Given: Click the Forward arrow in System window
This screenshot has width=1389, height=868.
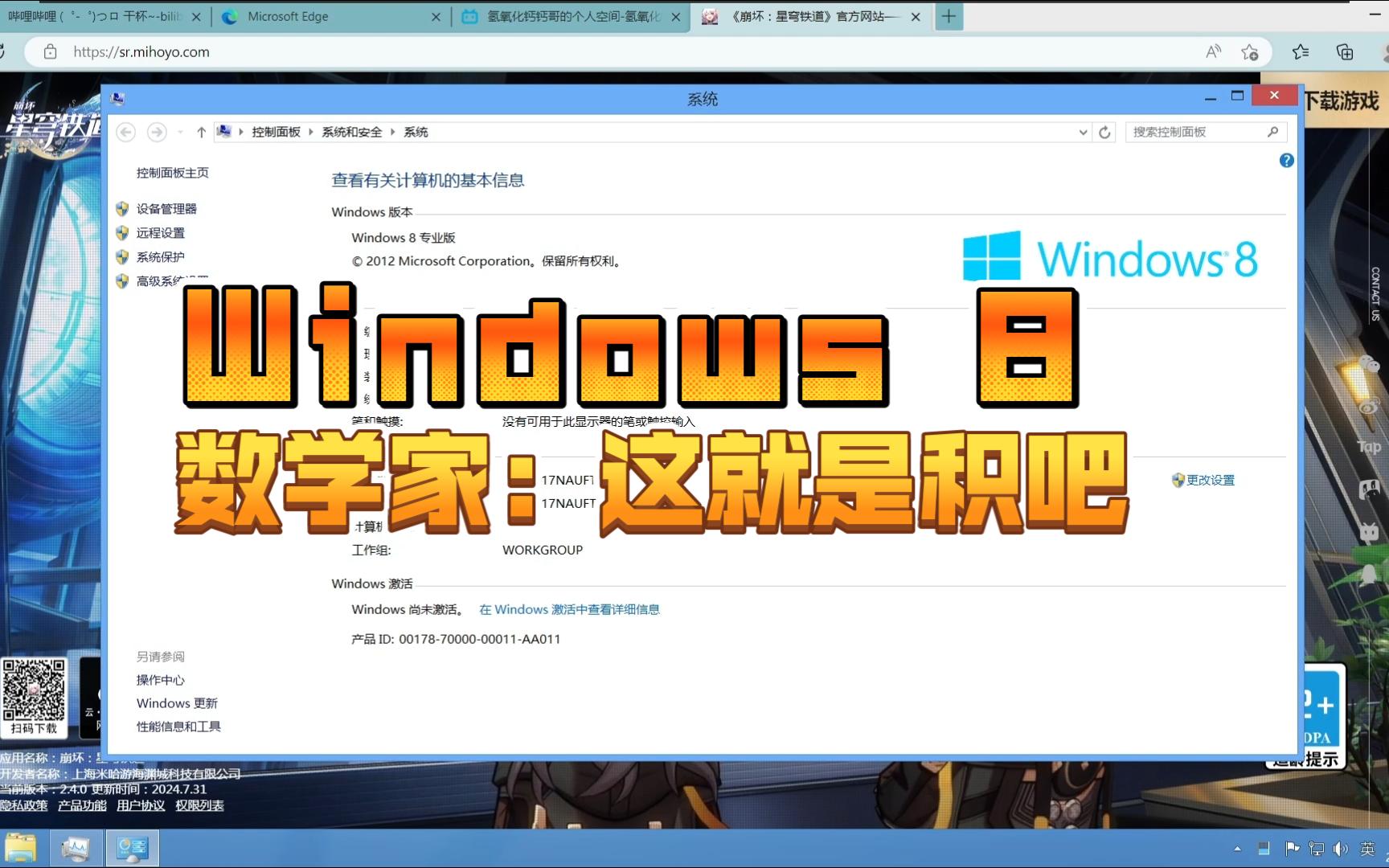Looking at the screenshot, I should coord(157,132).
